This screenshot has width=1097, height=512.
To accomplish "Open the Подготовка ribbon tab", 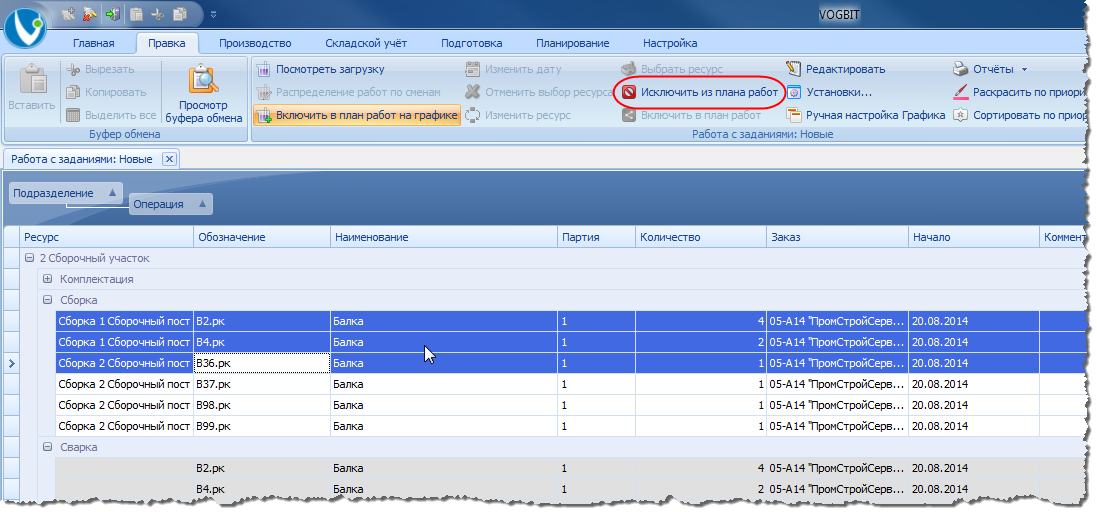I will [x=472, y=43].
